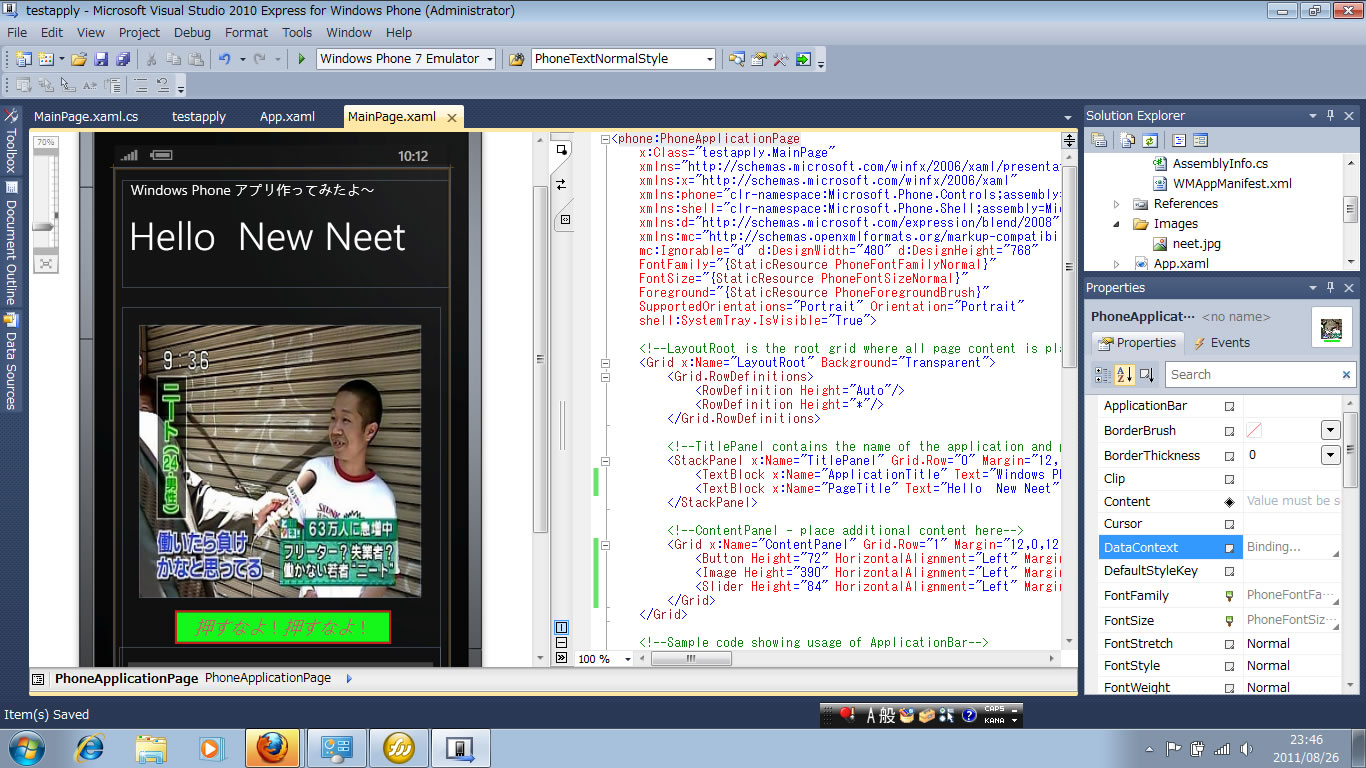
Task: Click the Open File folder icon
Action: tap(78, 59)
